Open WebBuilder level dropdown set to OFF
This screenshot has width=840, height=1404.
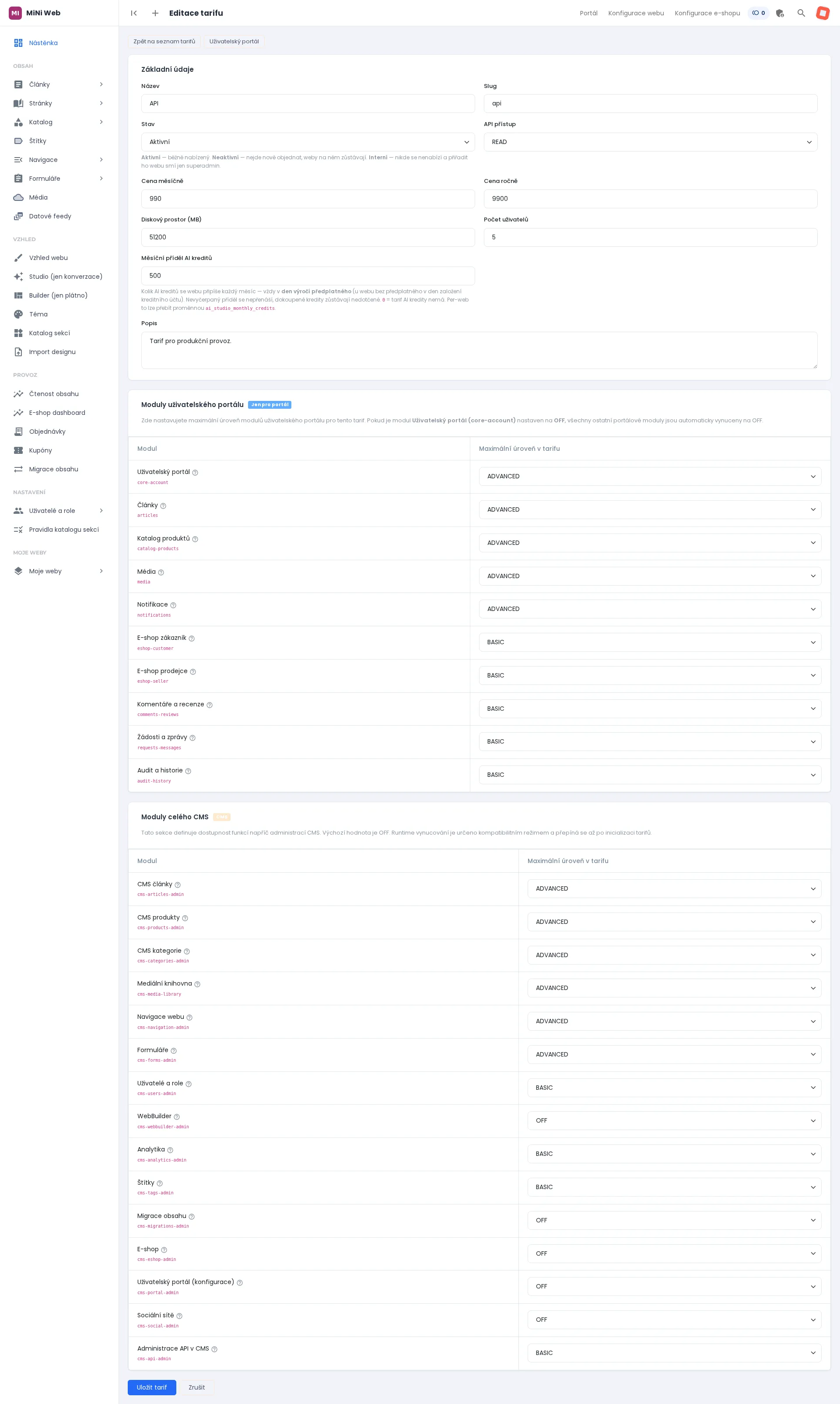click(674, 1121)
